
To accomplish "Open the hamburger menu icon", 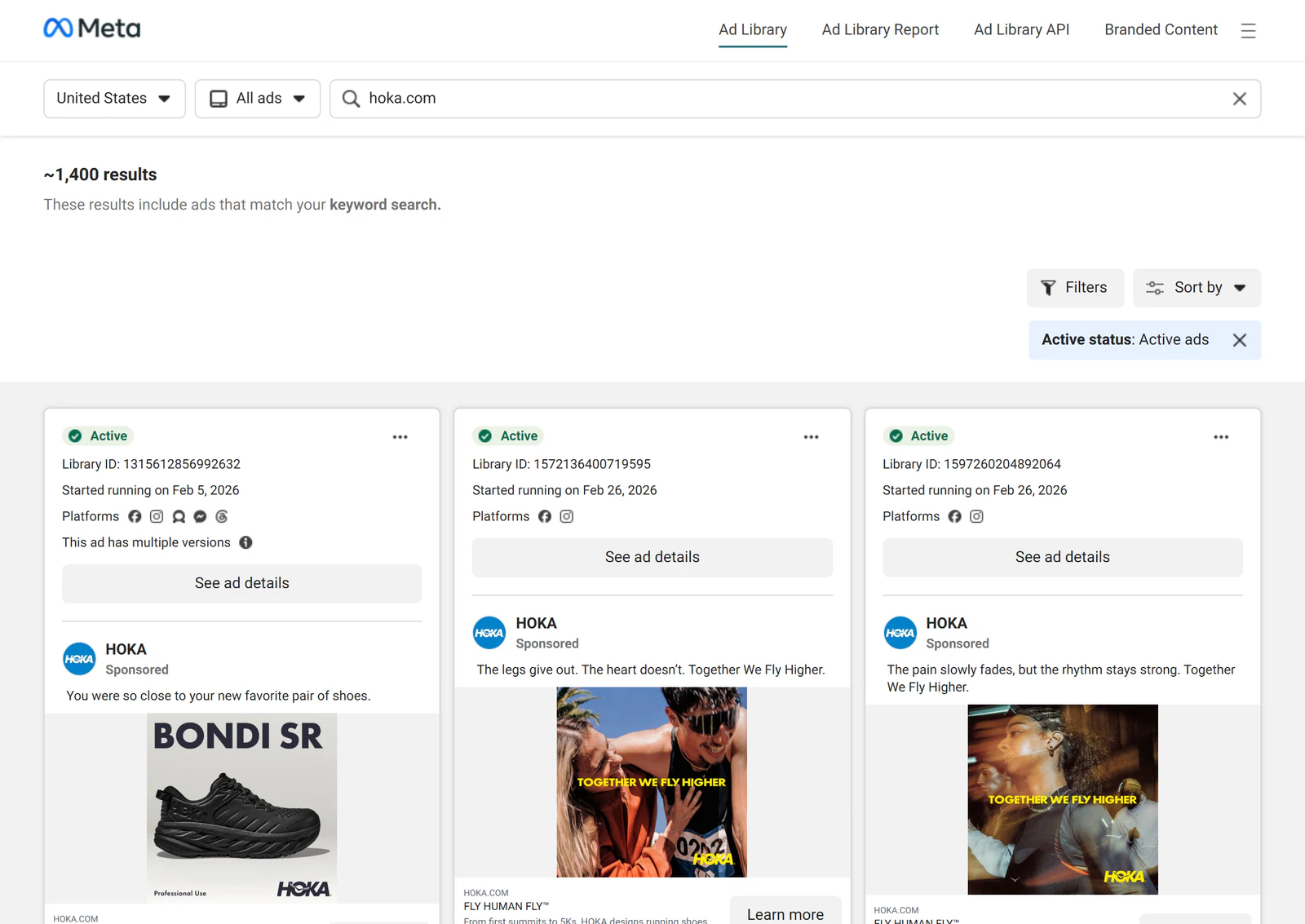I will tap(1248, 31).
